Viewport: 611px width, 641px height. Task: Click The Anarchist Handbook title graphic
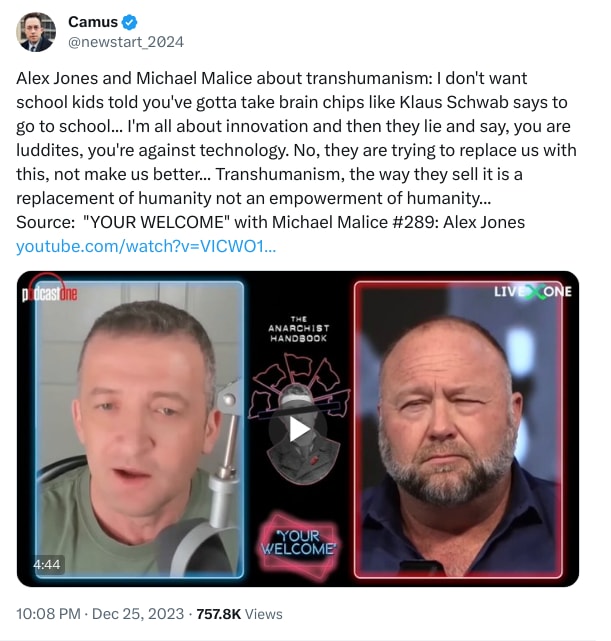[298, 329]
